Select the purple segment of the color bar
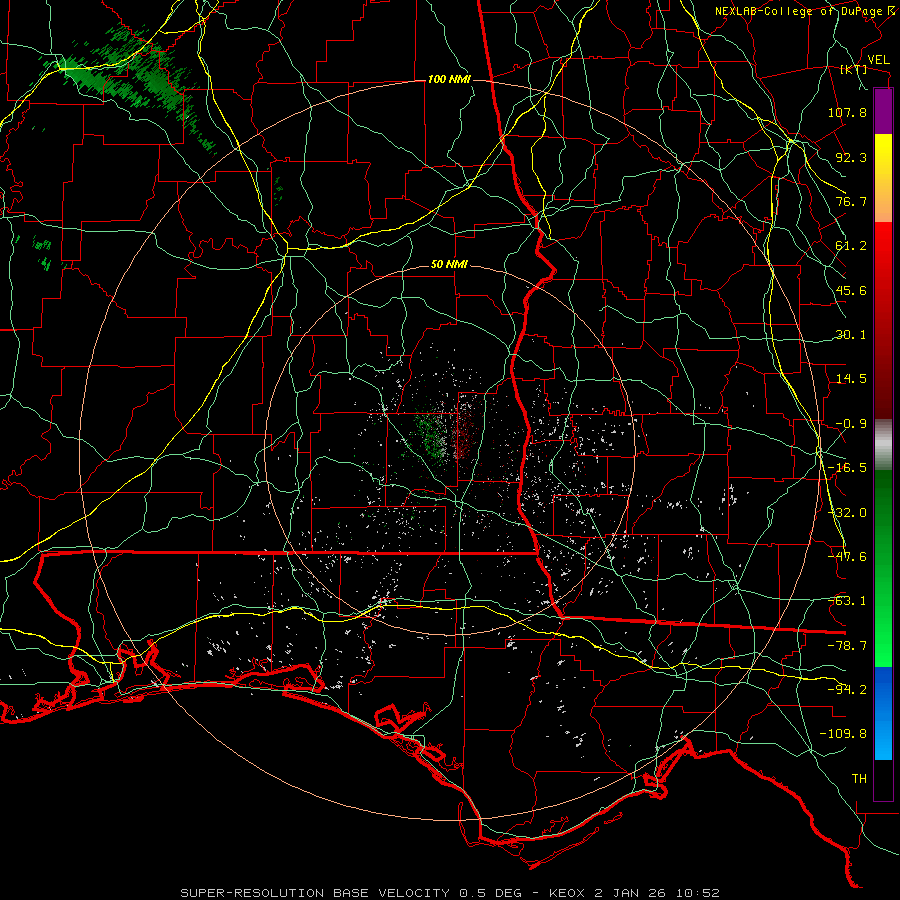The height and width of the screenshot is (900, 900). [x=883, y=111]
